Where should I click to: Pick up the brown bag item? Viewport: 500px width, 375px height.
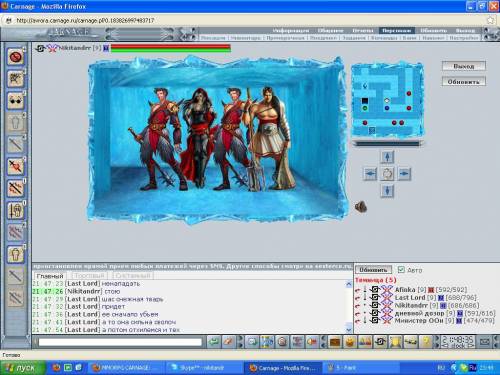click(360, 207)
